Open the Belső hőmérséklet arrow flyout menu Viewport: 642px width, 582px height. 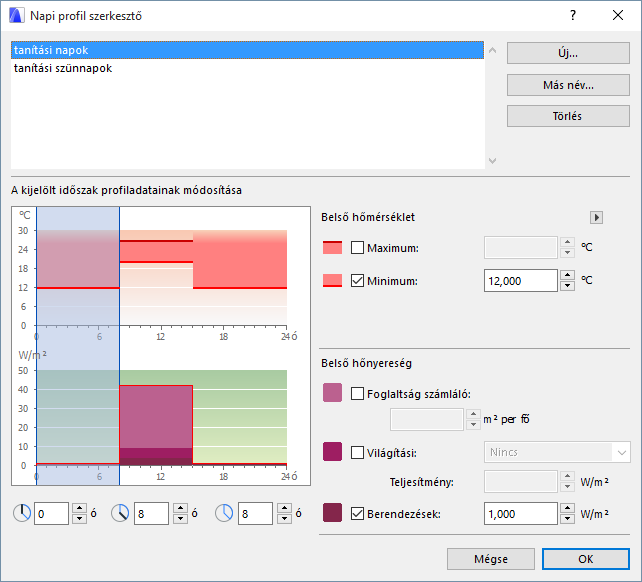[x=597, y=217]
